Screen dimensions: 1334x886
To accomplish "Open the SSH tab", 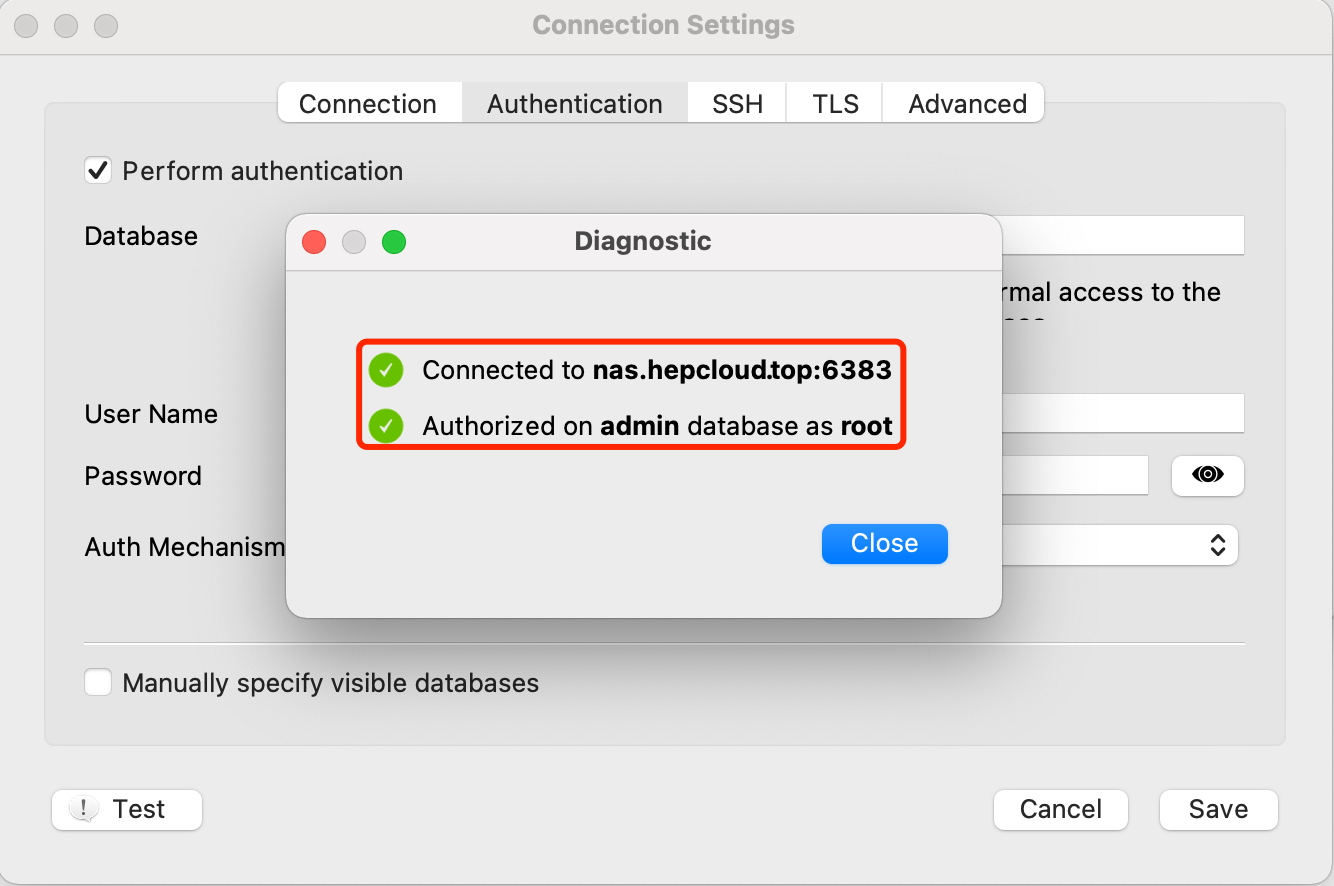I will pyautogui.click(x=737, y=104).
